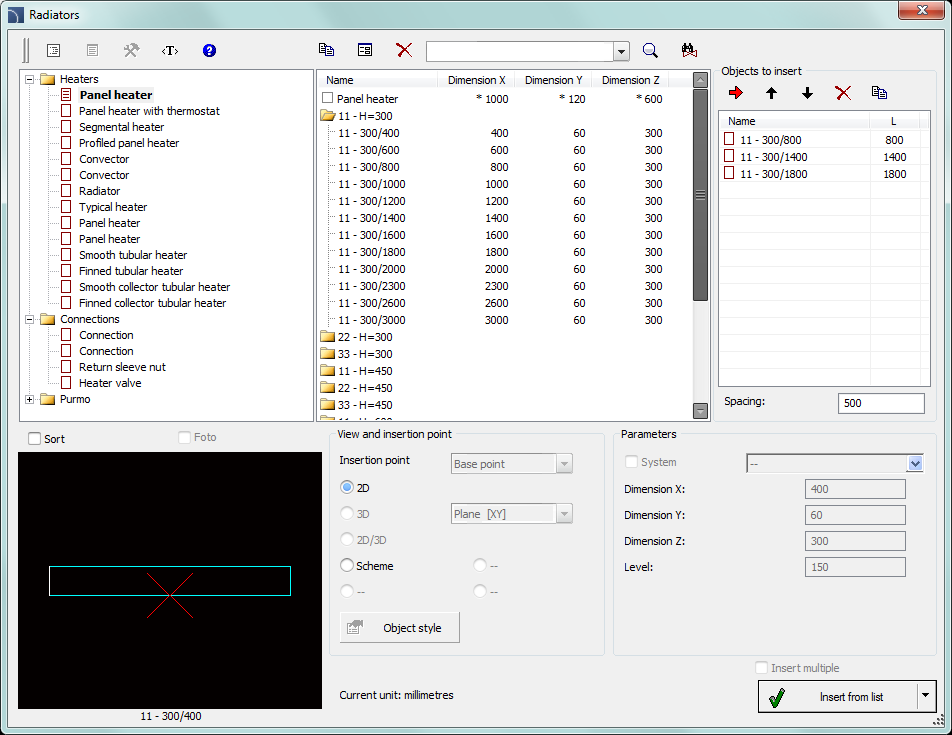Click the Object style button
The height and width of the screenshot is (735, 952).
tap(400, 628)
